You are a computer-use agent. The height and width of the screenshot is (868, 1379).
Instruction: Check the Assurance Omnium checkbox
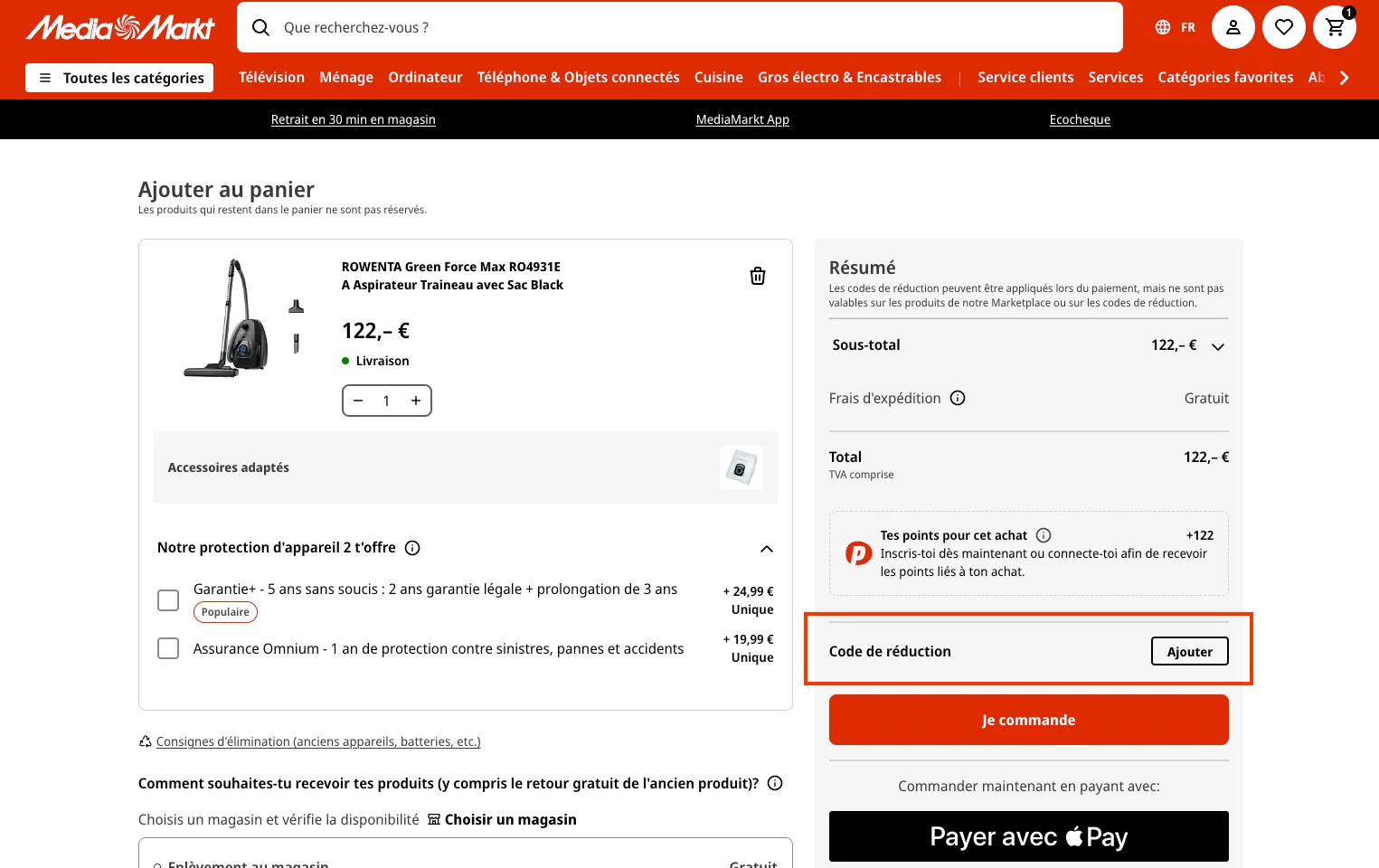pyautogui.click(x=168, y=648)
